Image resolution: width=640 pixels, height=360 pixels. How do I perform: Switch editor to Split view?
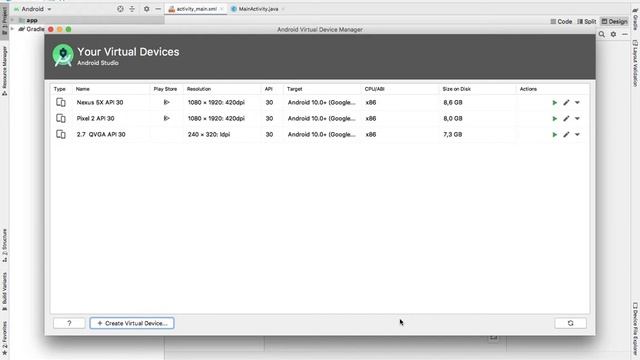coord(587,22)
